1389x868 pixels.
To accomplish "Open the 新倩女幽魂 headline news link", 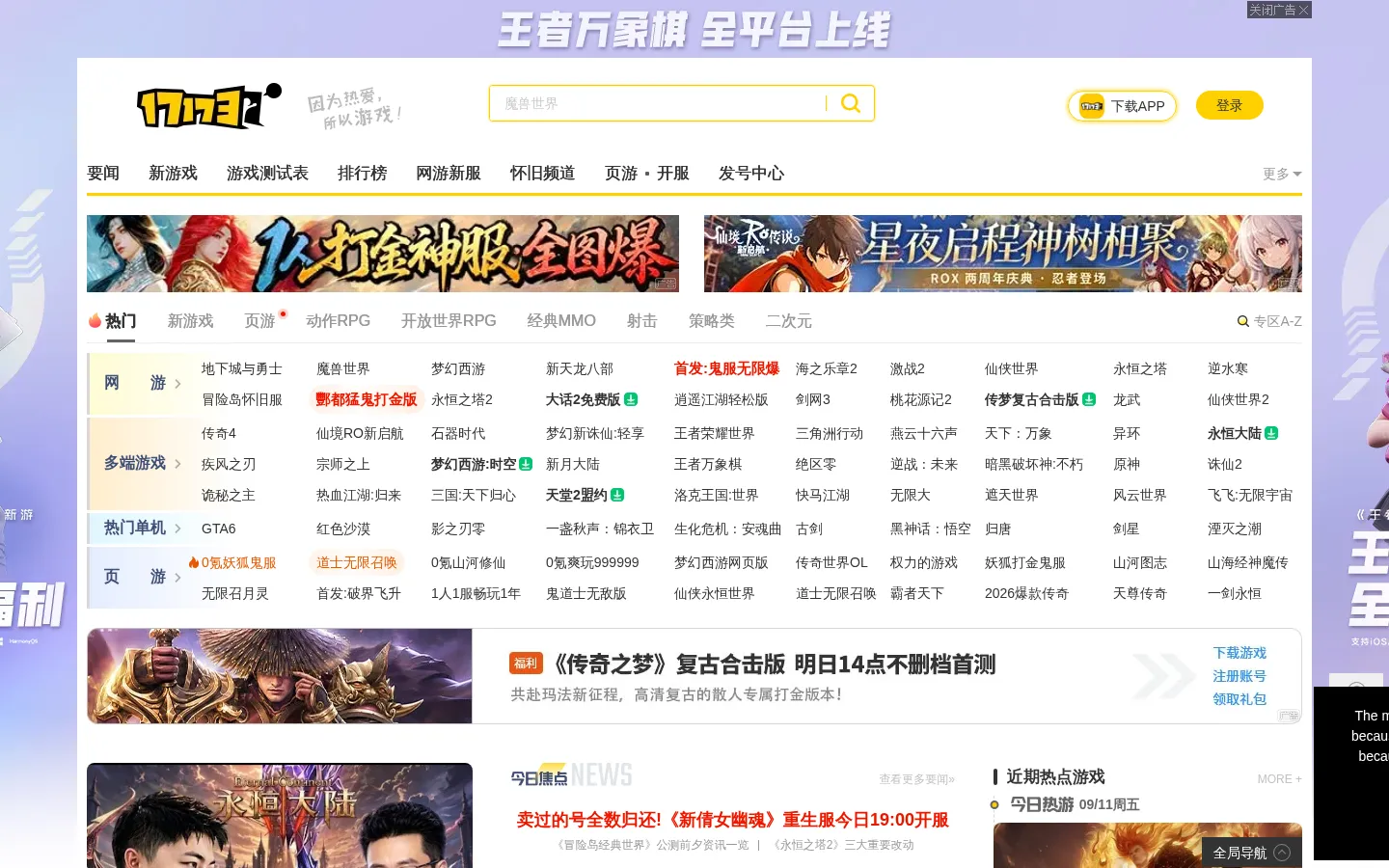I will coord(732,820).
